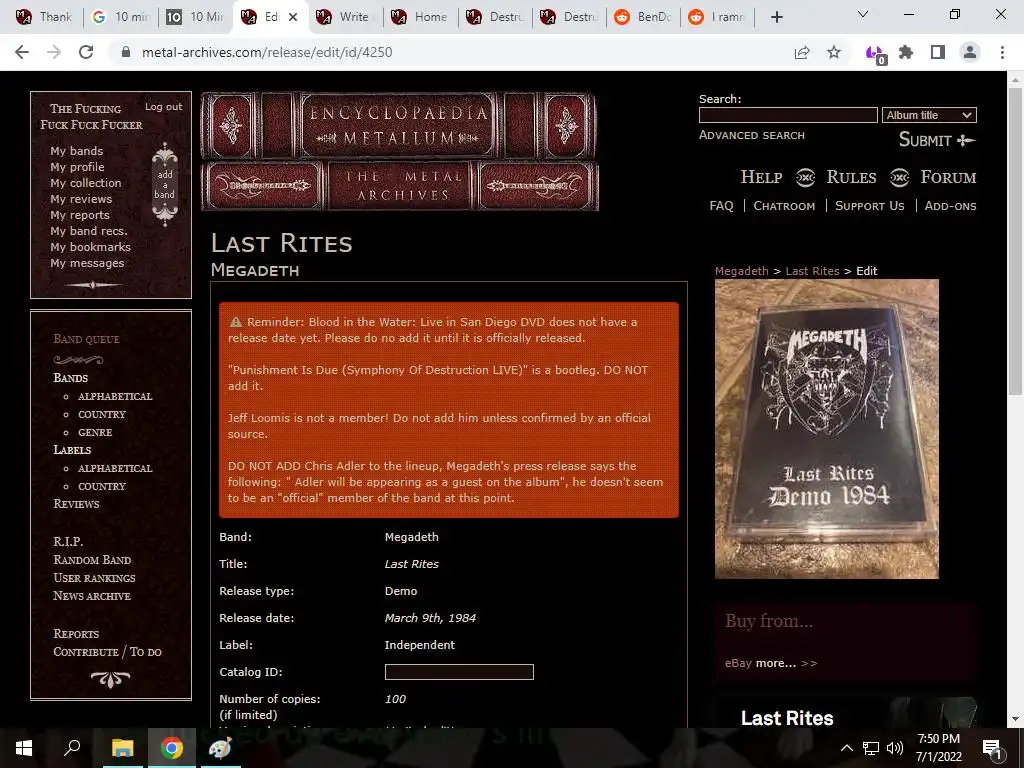Open the News Archive
Image resolution: width=1024 pixels, height=768 pixels.
coord(91,596)
